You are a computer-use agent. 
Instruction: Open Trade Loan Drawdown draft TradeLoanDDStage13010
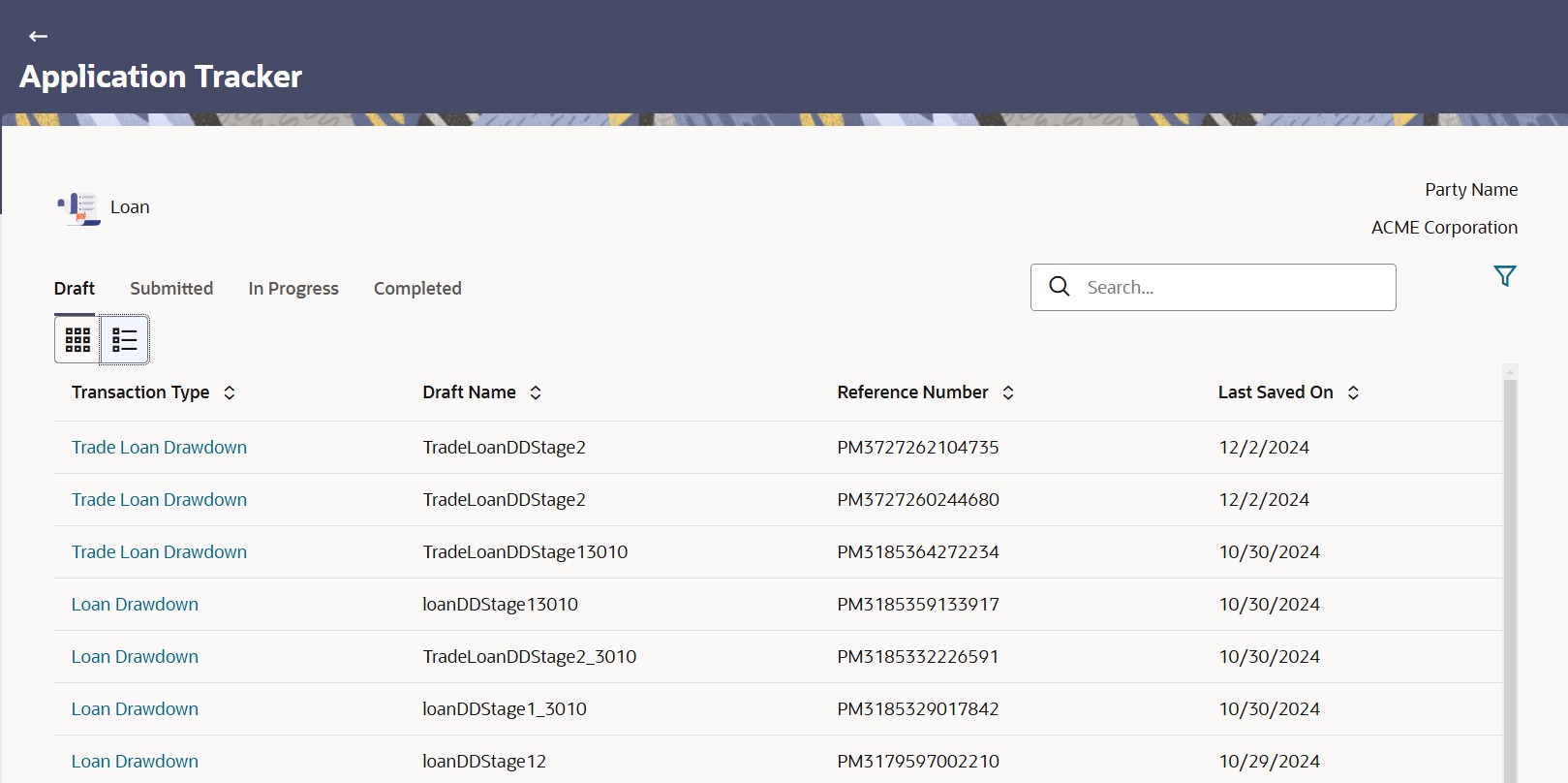pyautogui.click(x=159, y=552)
